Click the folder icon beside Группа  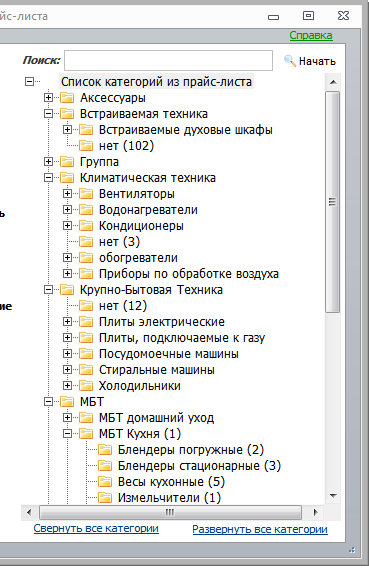[67, 162]
